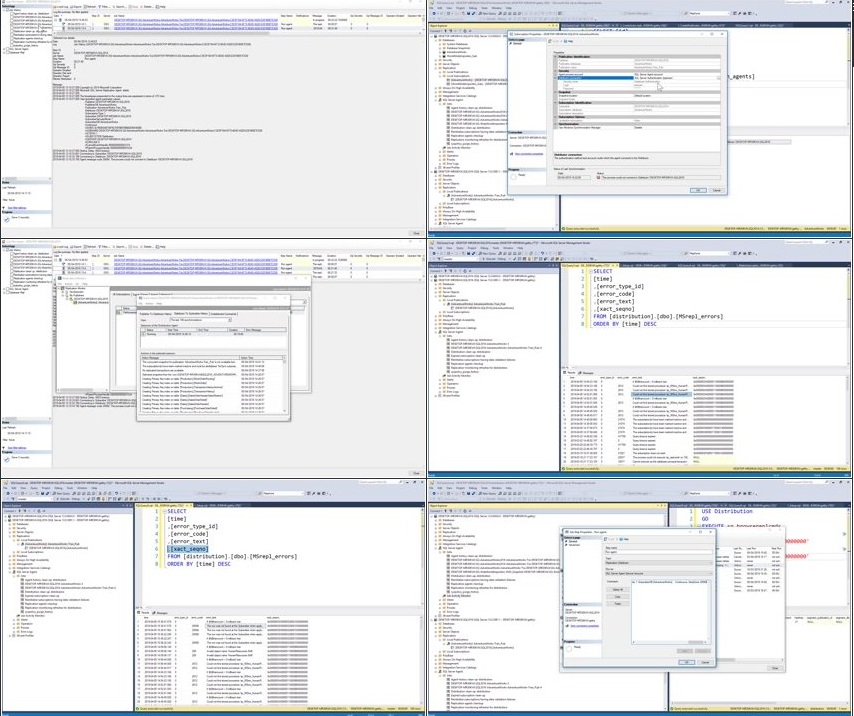
Task: Select the General page in Subscription Properties
Action: 516,44
